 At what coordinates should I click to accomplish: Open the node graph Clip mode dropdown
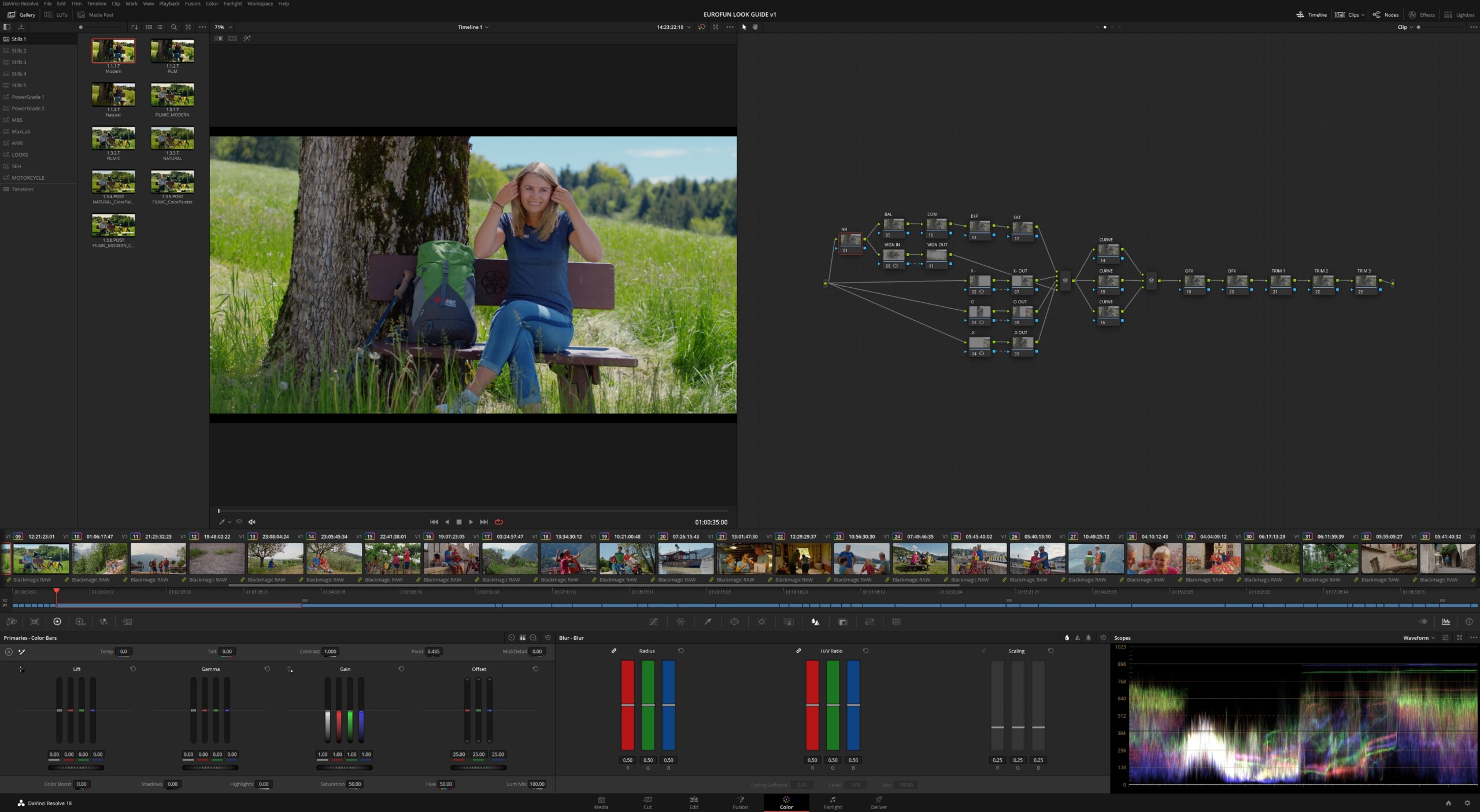[1405, 27]
